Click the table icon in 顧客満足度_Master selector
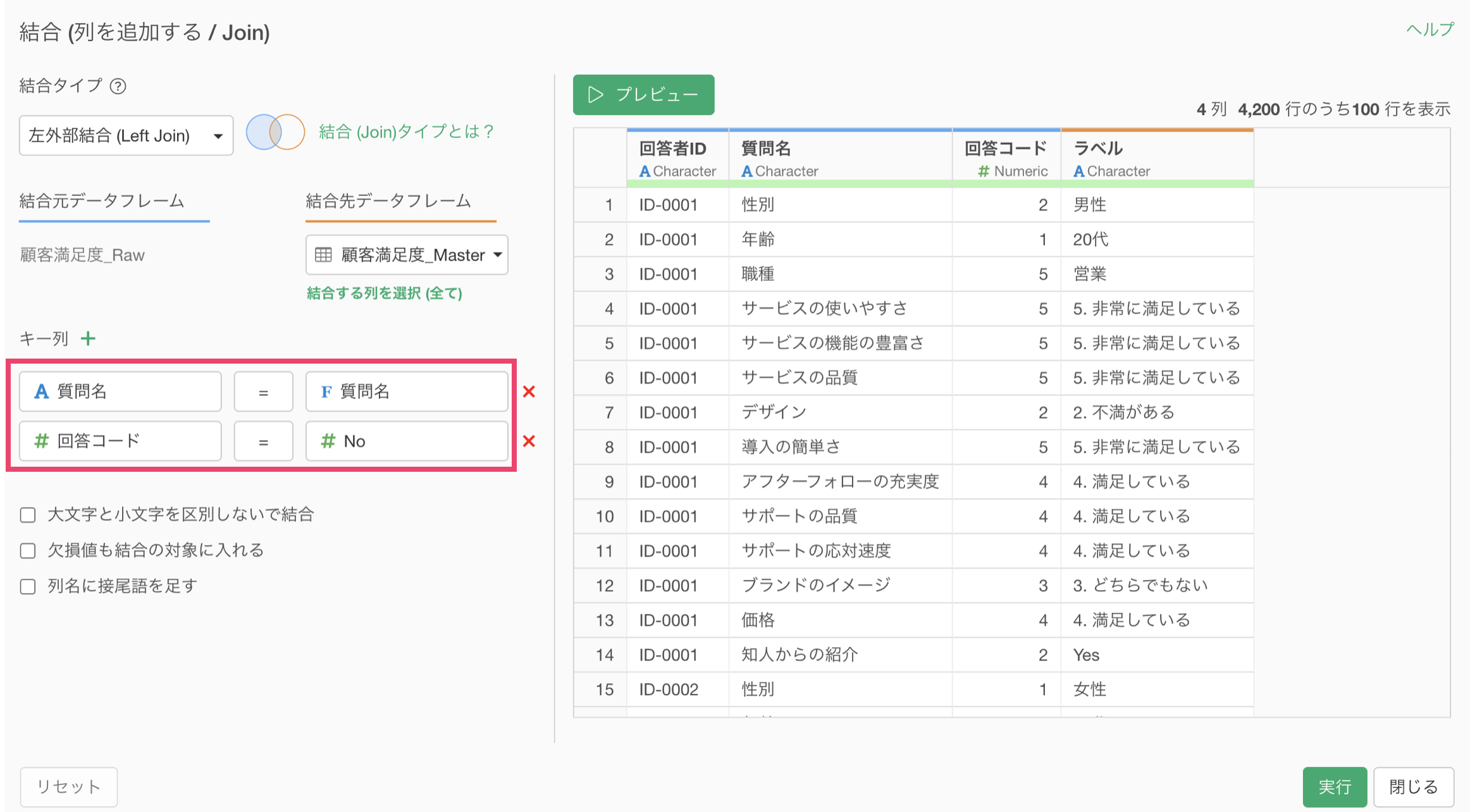Screen dimensions: 1470x812 point(323,255)
